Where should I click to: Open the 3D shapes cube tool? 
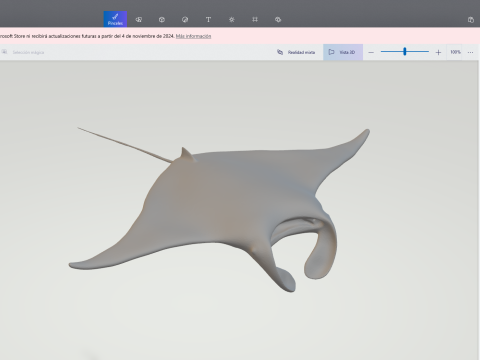pos(162,20)
